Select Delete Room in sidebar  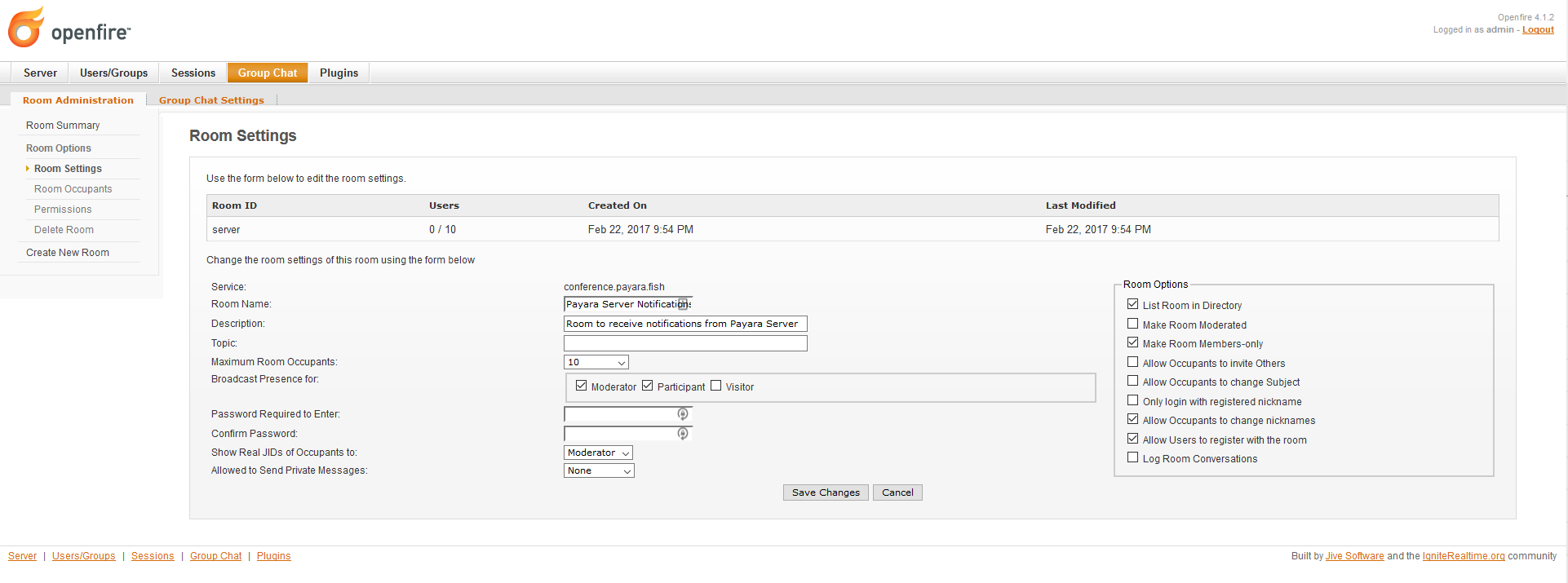coord(64,230)
